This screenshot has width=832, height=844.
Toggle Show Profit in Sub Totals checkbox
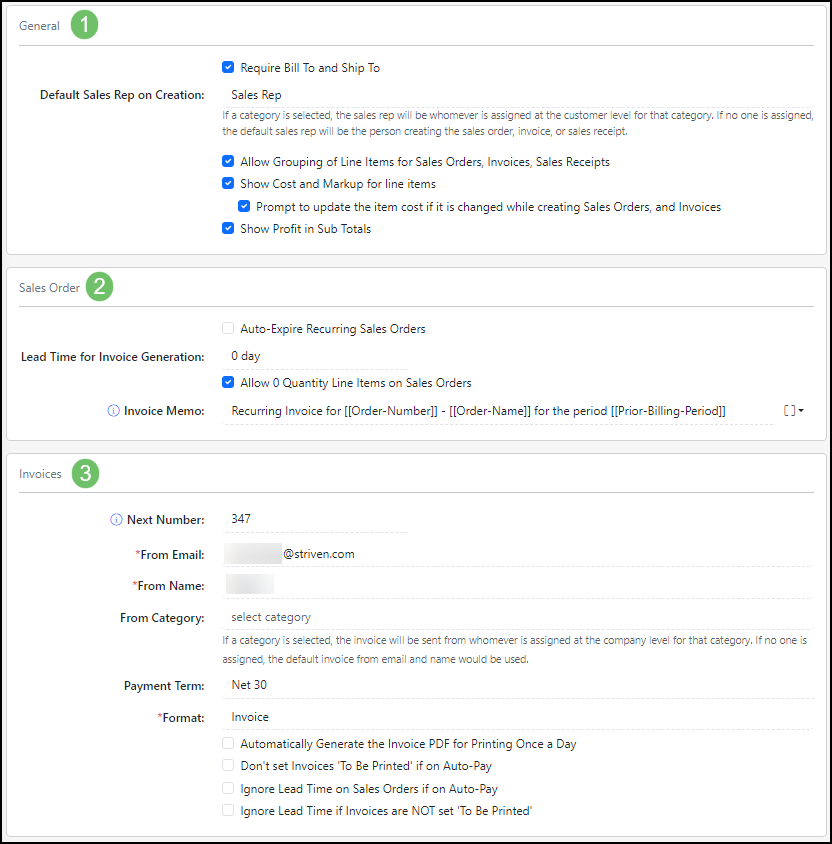pos(228,228)
